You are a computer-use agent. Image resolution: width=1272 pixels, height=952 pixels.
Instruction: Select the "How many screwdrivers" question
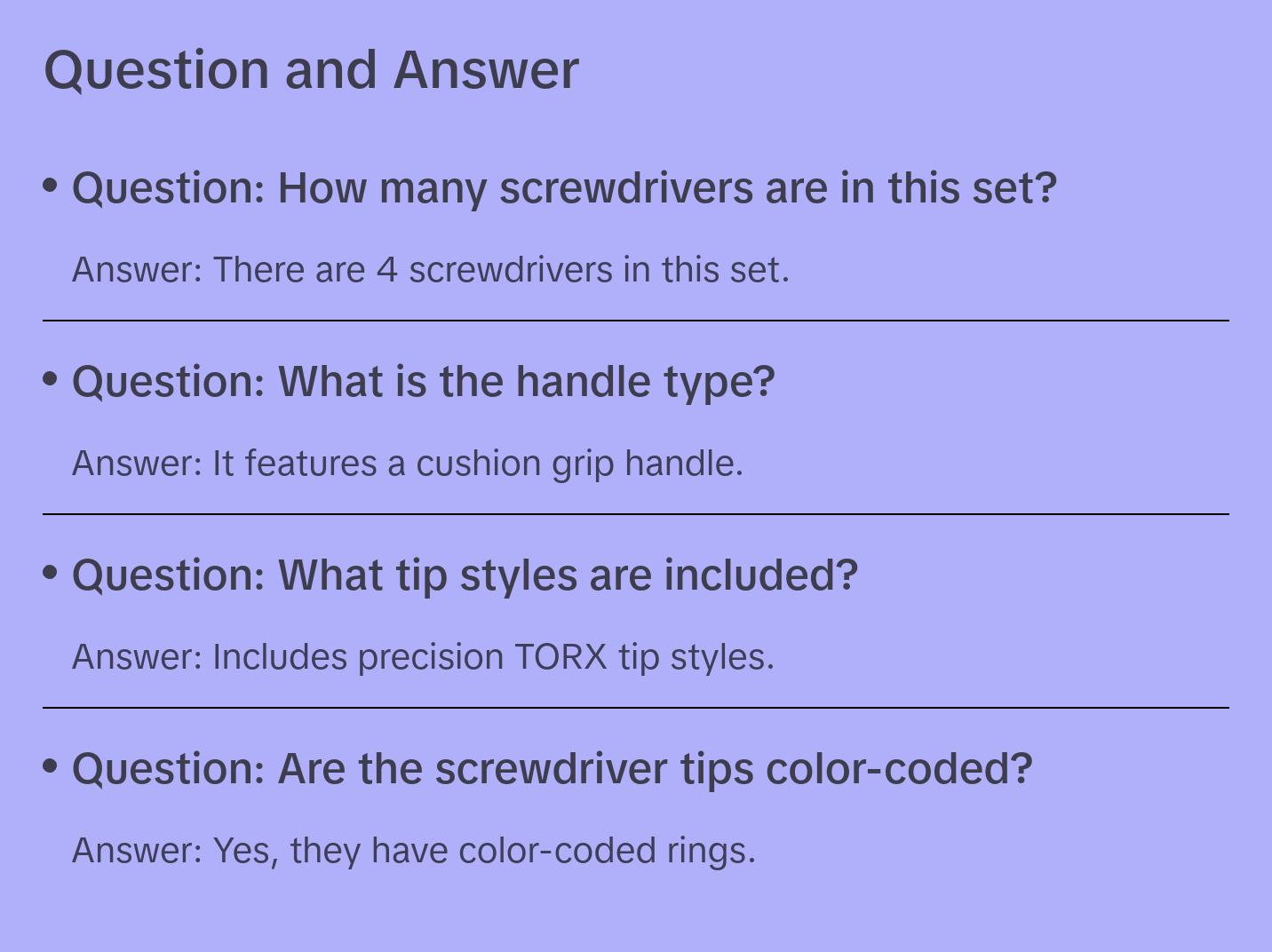tap(564, 188)
